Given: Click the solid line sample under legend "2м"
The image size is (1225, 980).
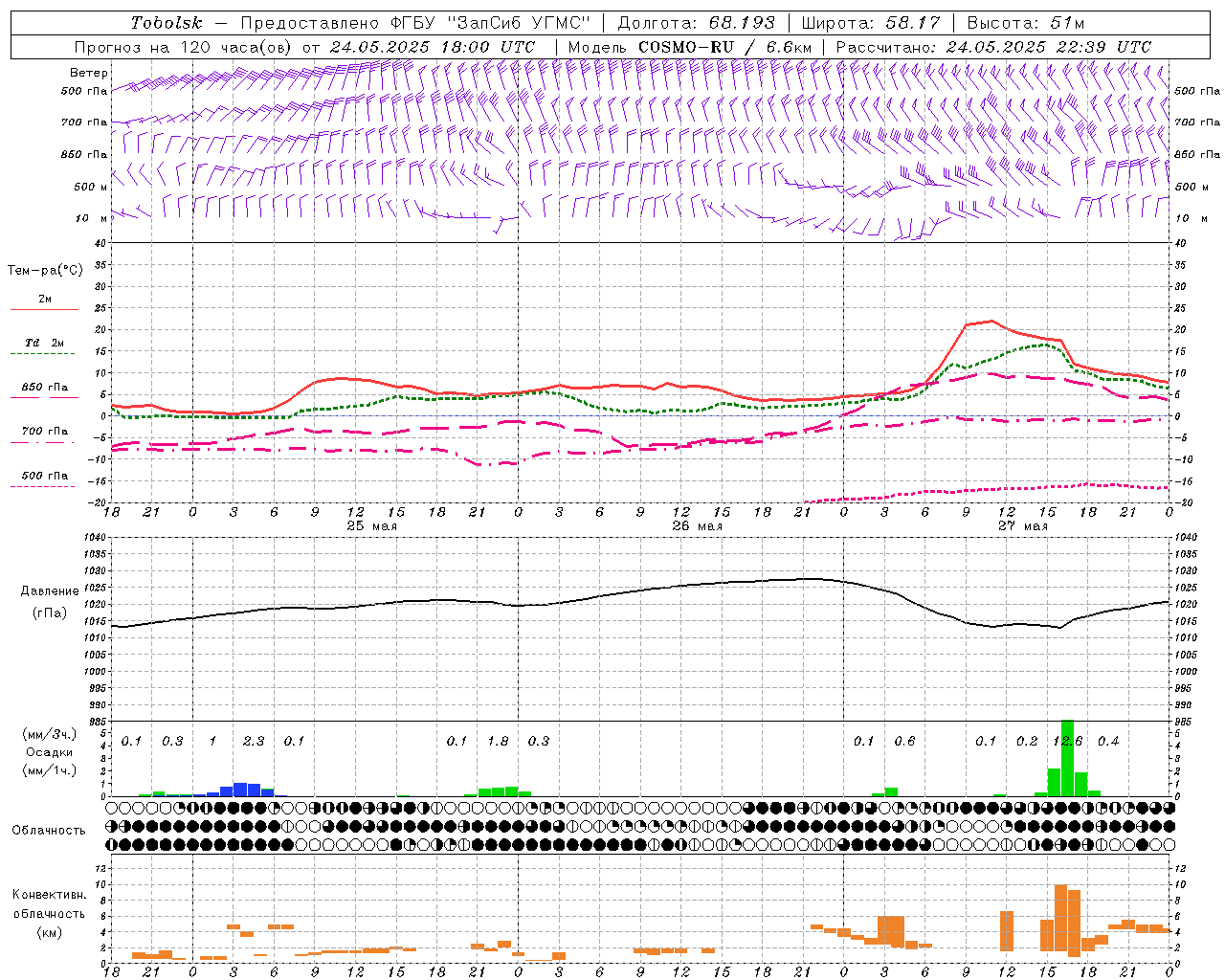Looking at the screenshot, I should 43,310.
